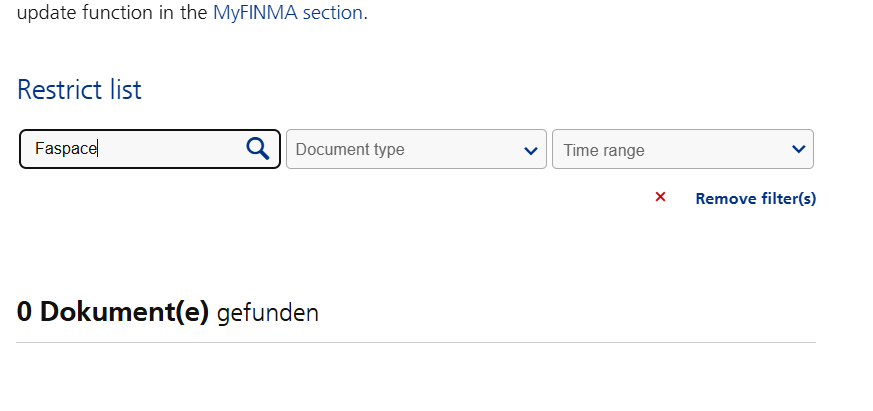Click the 'update function in the' text
The image size is (873, 411).
point(112,12)
